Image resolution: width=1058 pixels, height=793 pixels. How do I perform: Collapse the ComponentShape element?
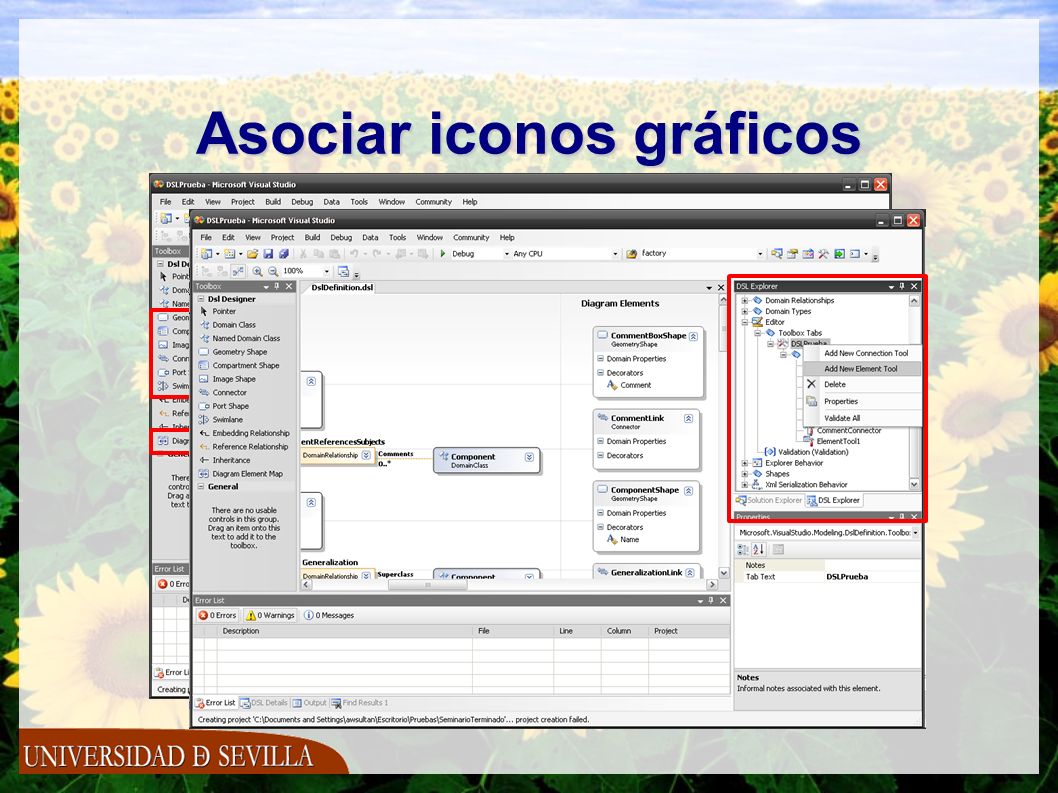click(x=688, y=491)
